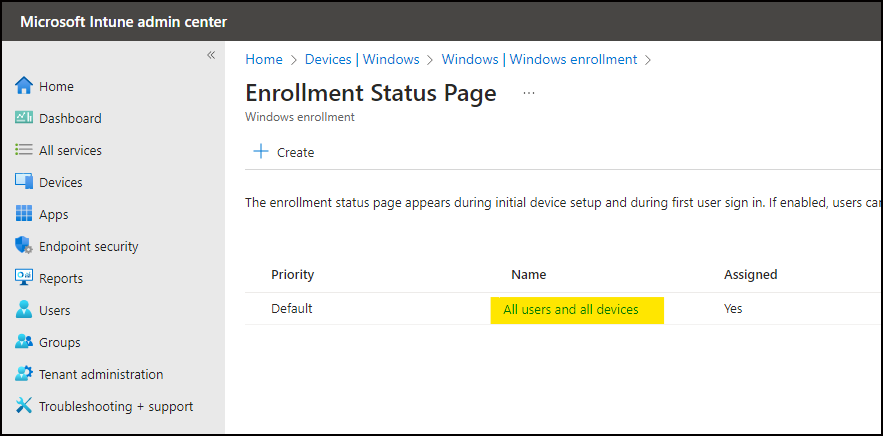Open Home in the navigation menu

point(56,86)
